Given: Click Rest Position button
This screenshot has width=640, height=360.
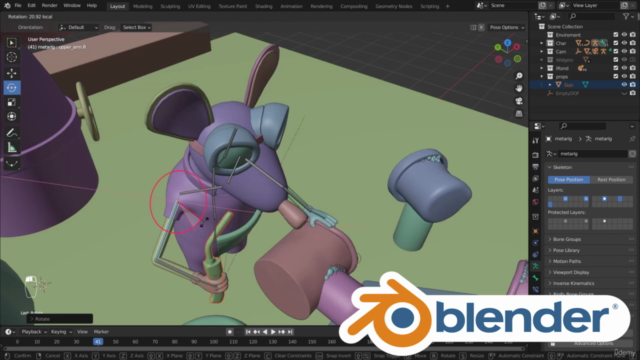Looking at the screenshot, I should (x=611, y=180).
